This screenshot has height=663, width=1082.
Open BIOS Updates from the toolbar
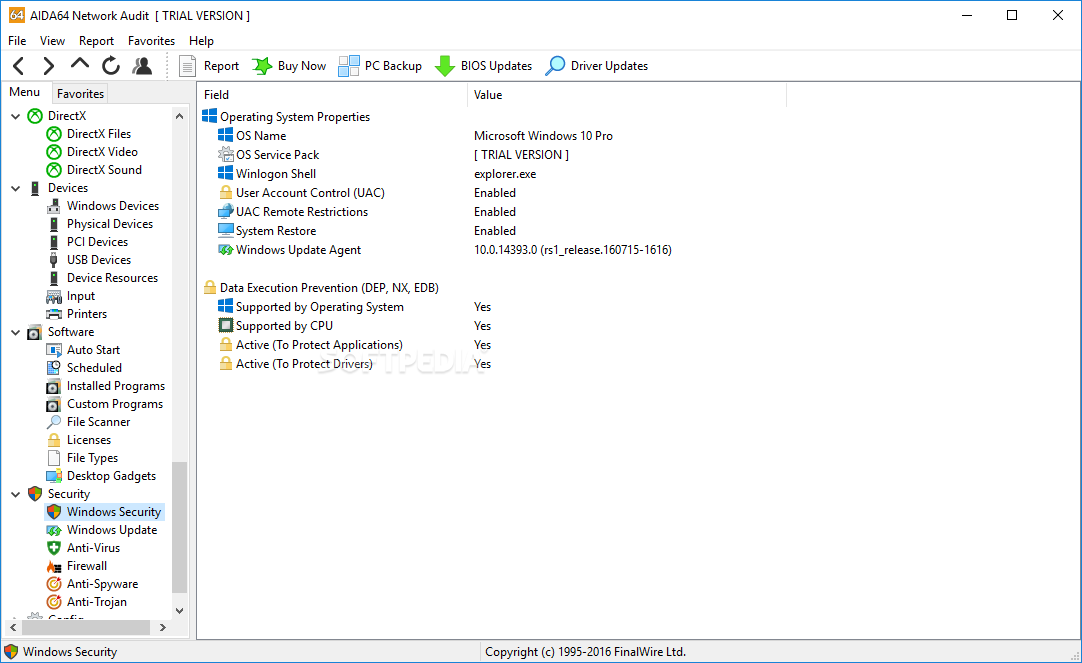pos(483,66)
